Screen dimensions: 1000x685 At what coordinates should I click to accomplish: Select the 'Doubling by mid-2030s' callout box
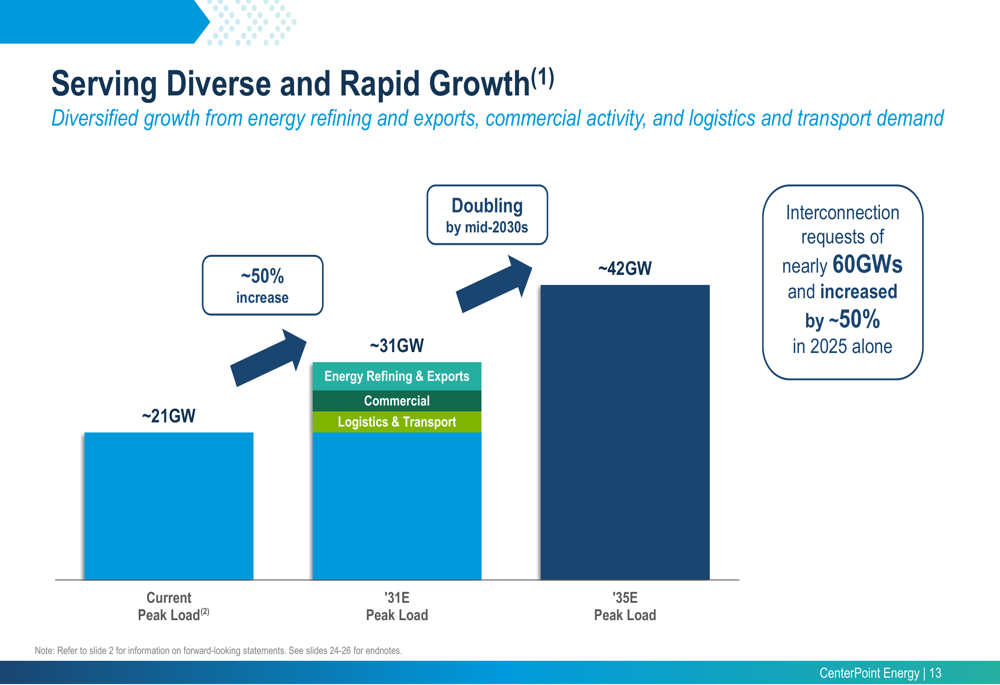pyautogui.click(x=487, y=215)
